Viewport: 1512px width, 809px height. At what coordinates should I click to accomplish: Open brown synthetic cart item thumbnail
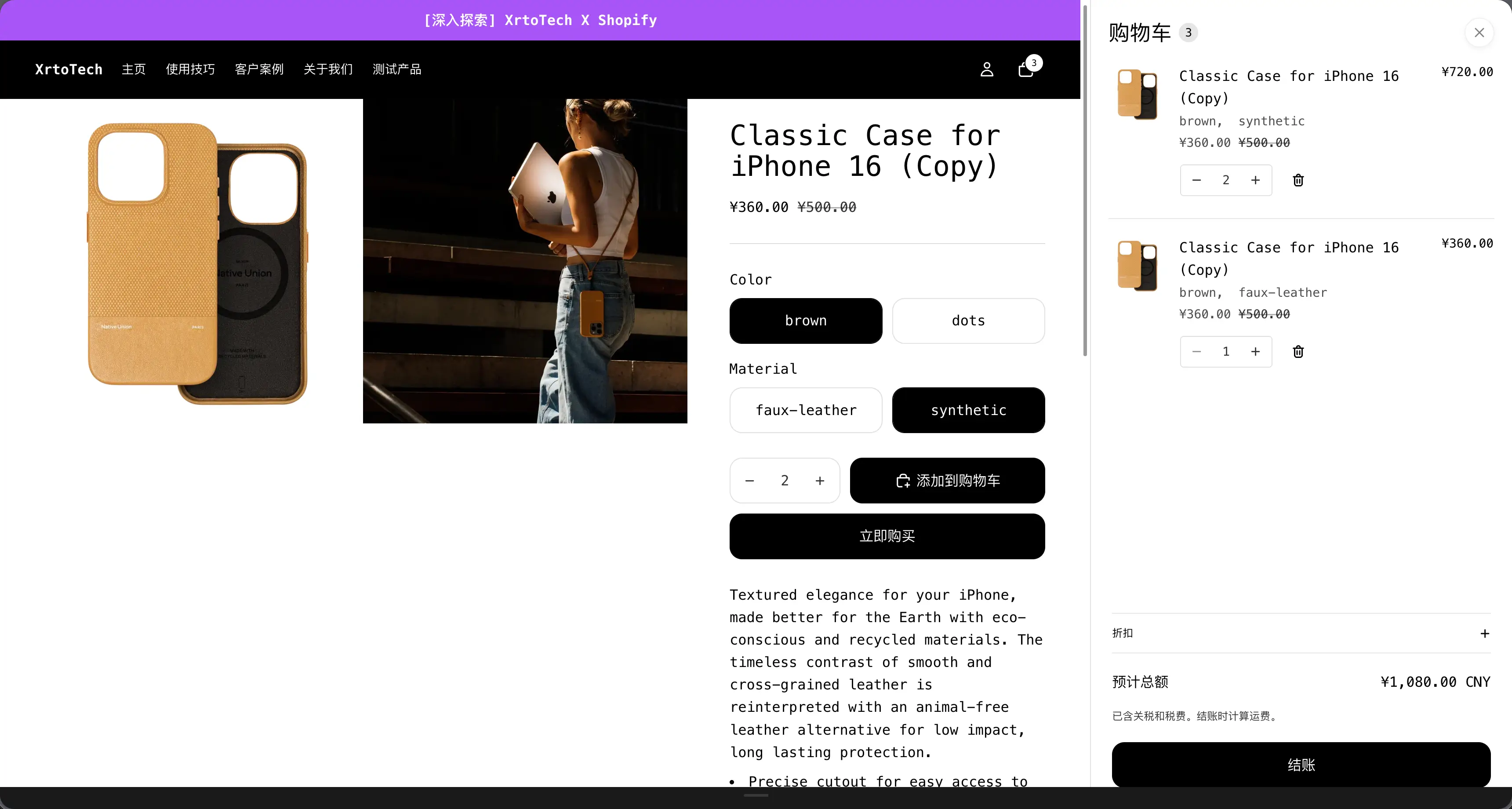(1137, 95)
